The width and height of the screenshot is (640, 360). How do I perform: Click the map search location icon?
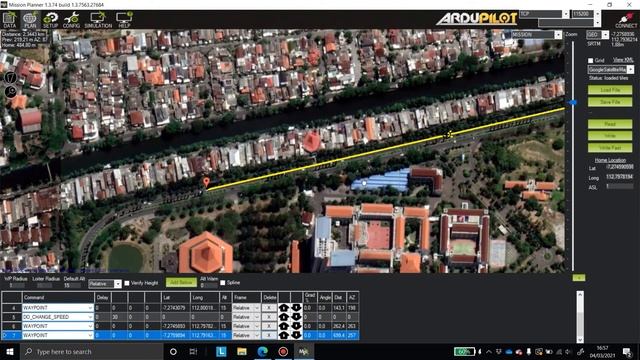10,92
